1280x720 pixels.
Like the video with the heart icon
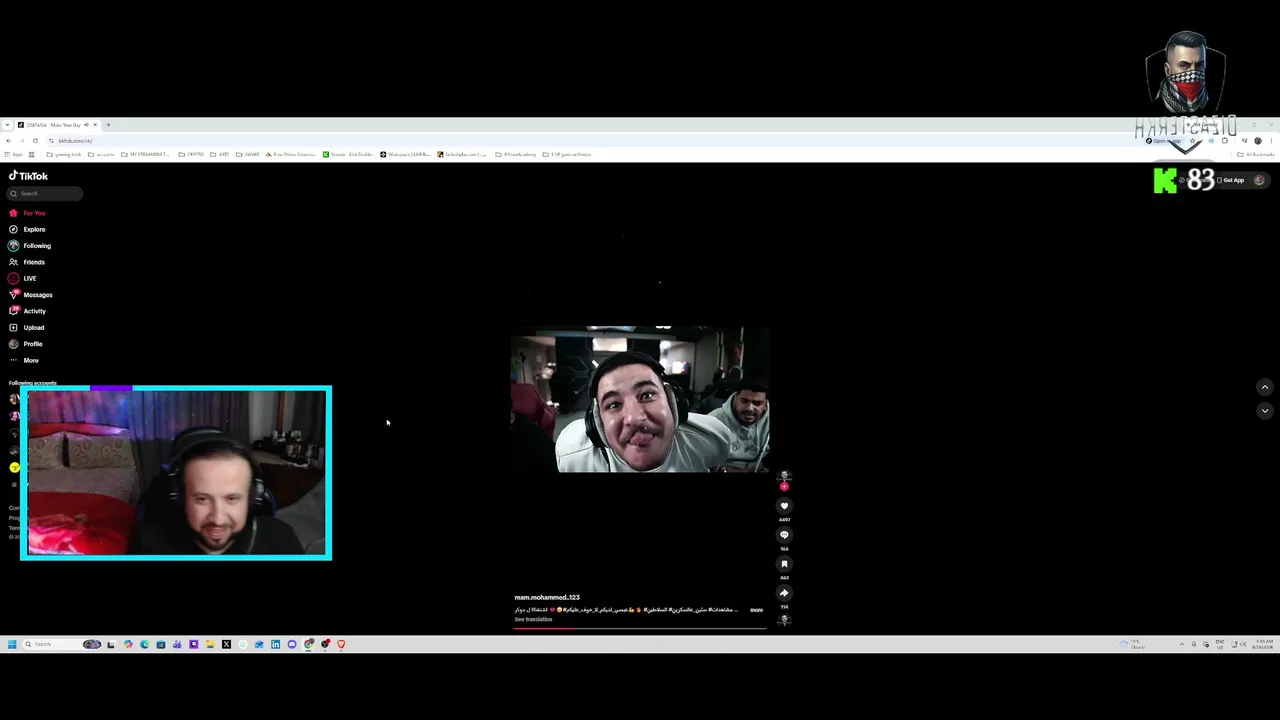(x=784, y=506)
